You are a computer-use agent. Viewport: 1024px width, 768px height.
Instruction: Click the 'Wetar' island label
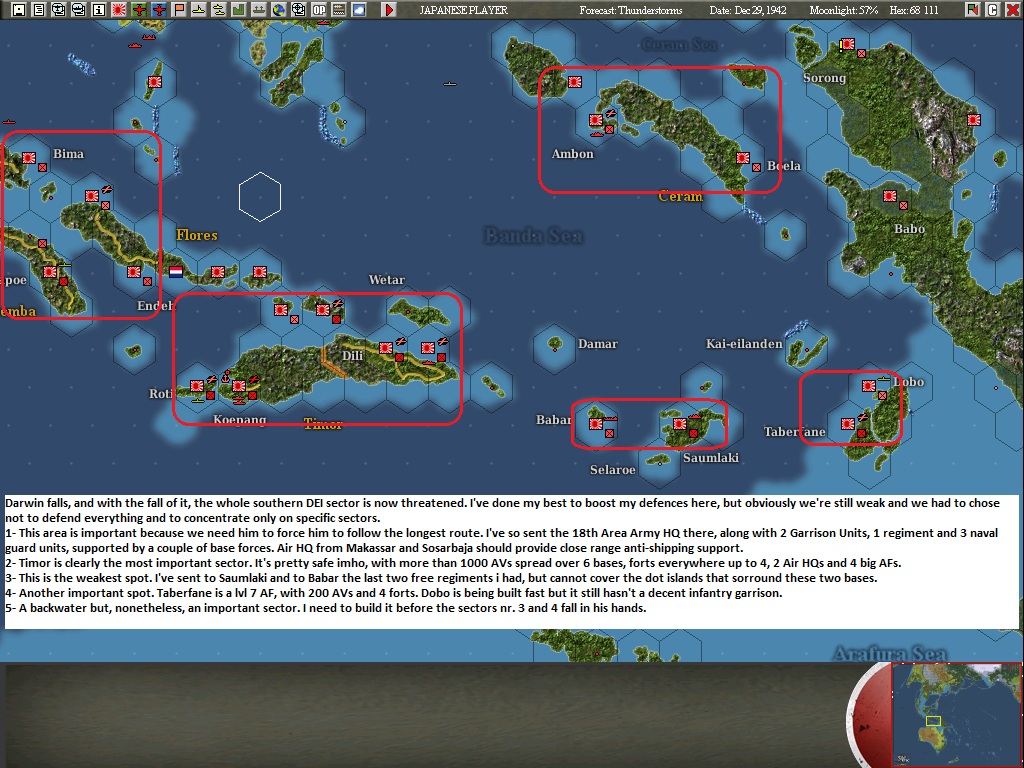click(387, 280)
